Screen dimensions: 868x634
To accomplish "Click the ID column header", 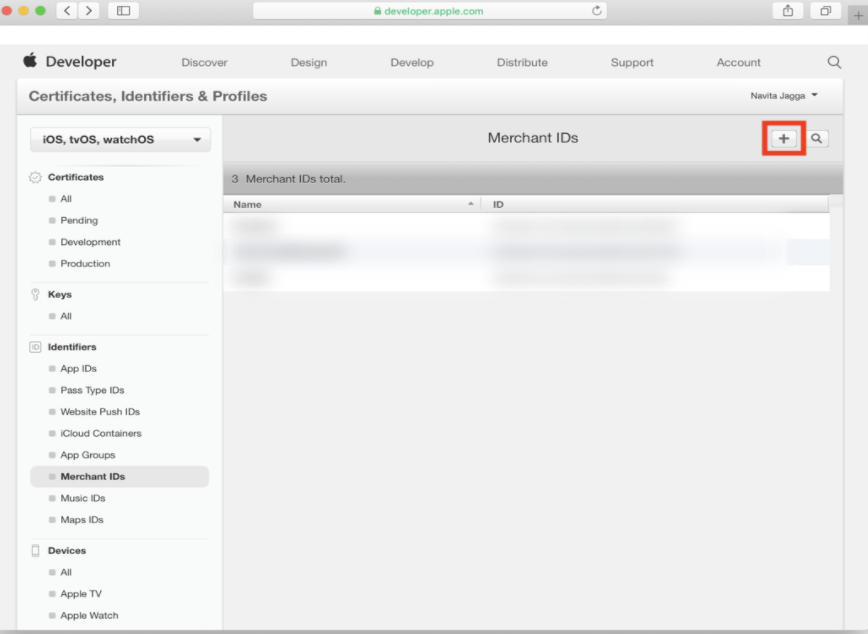I will pyautogui.click(x=498, y=204).
